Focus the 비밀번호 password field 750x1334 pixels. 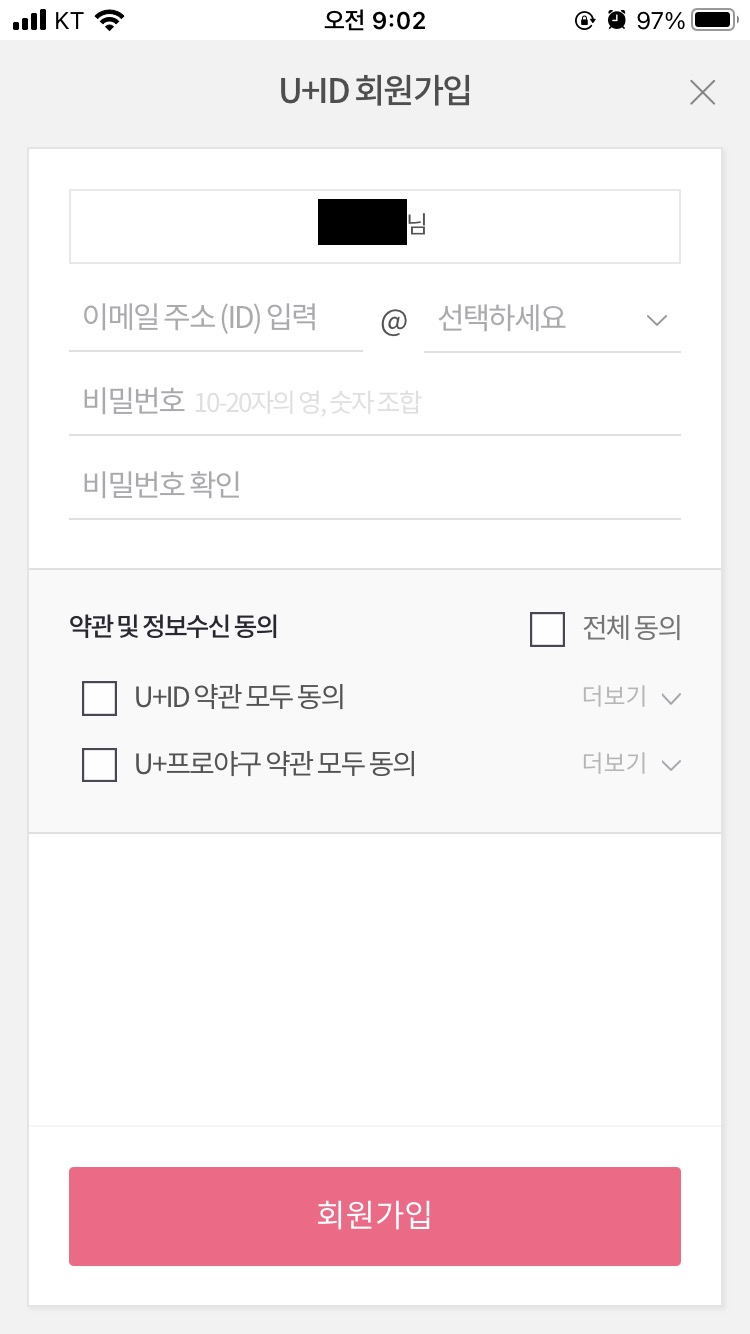(375, 403)
